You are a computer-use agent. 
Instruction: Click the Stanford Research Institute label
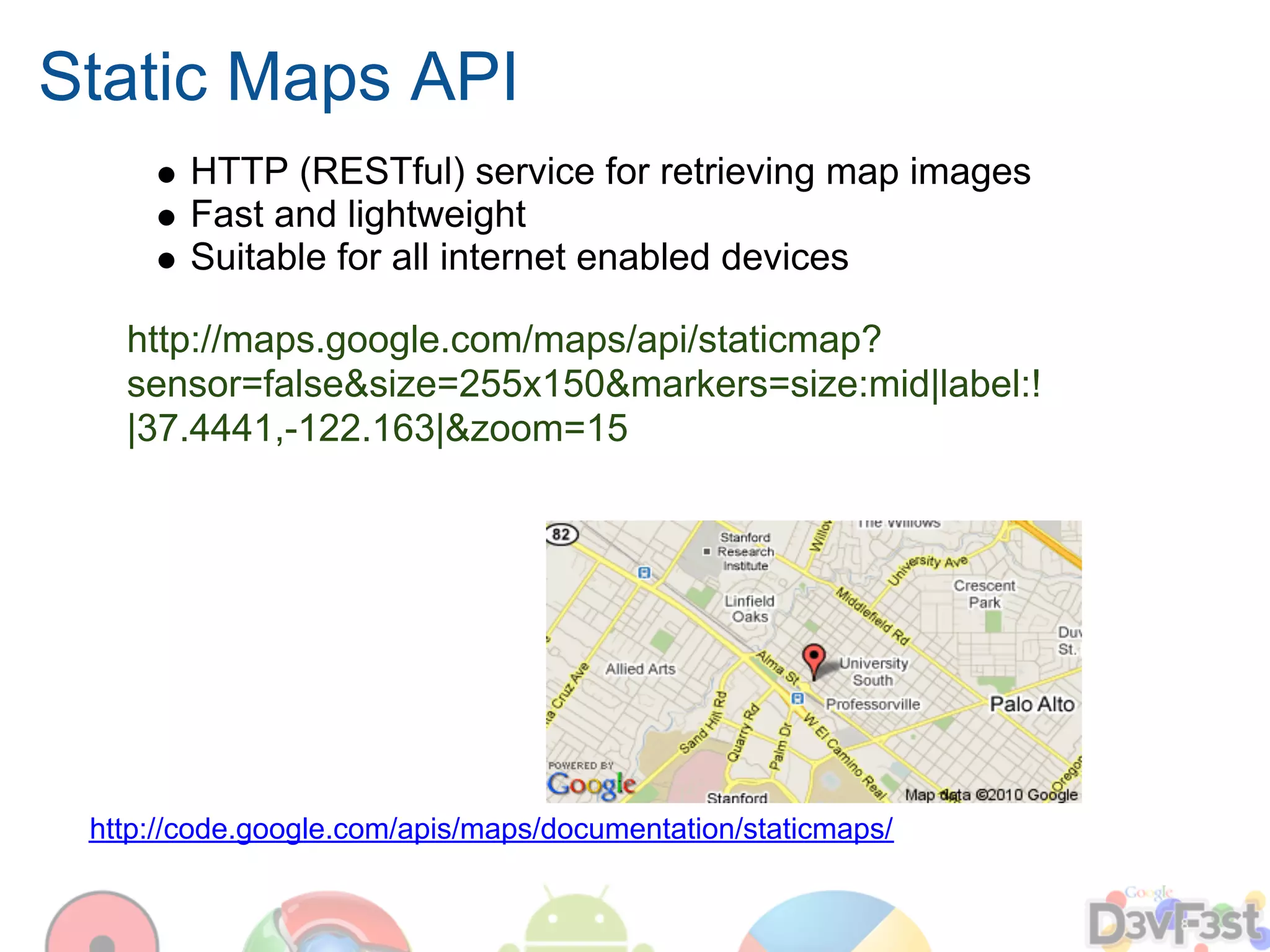click(x=746, y=552)
